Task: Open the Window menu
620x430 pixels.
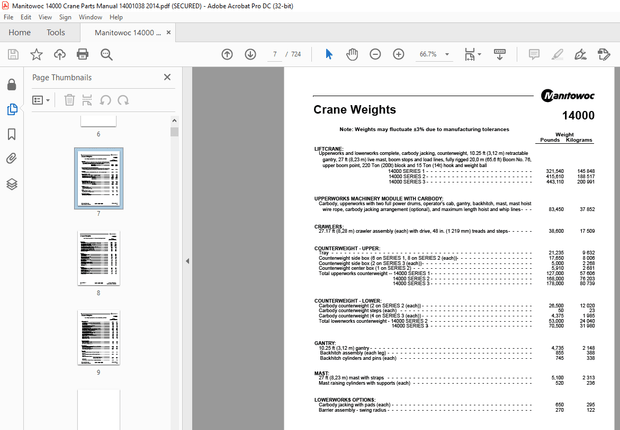Action: [90, 17]
